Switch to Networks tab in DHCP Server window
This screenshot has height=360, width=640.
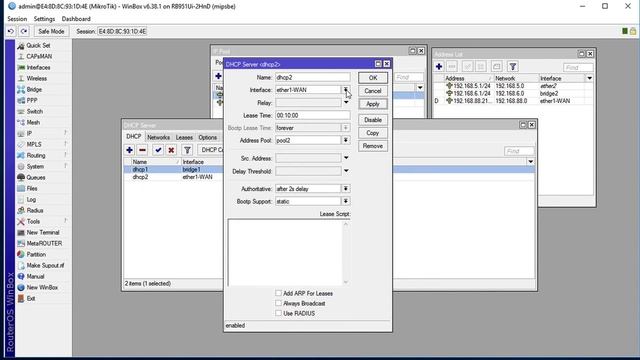(158, 138)
